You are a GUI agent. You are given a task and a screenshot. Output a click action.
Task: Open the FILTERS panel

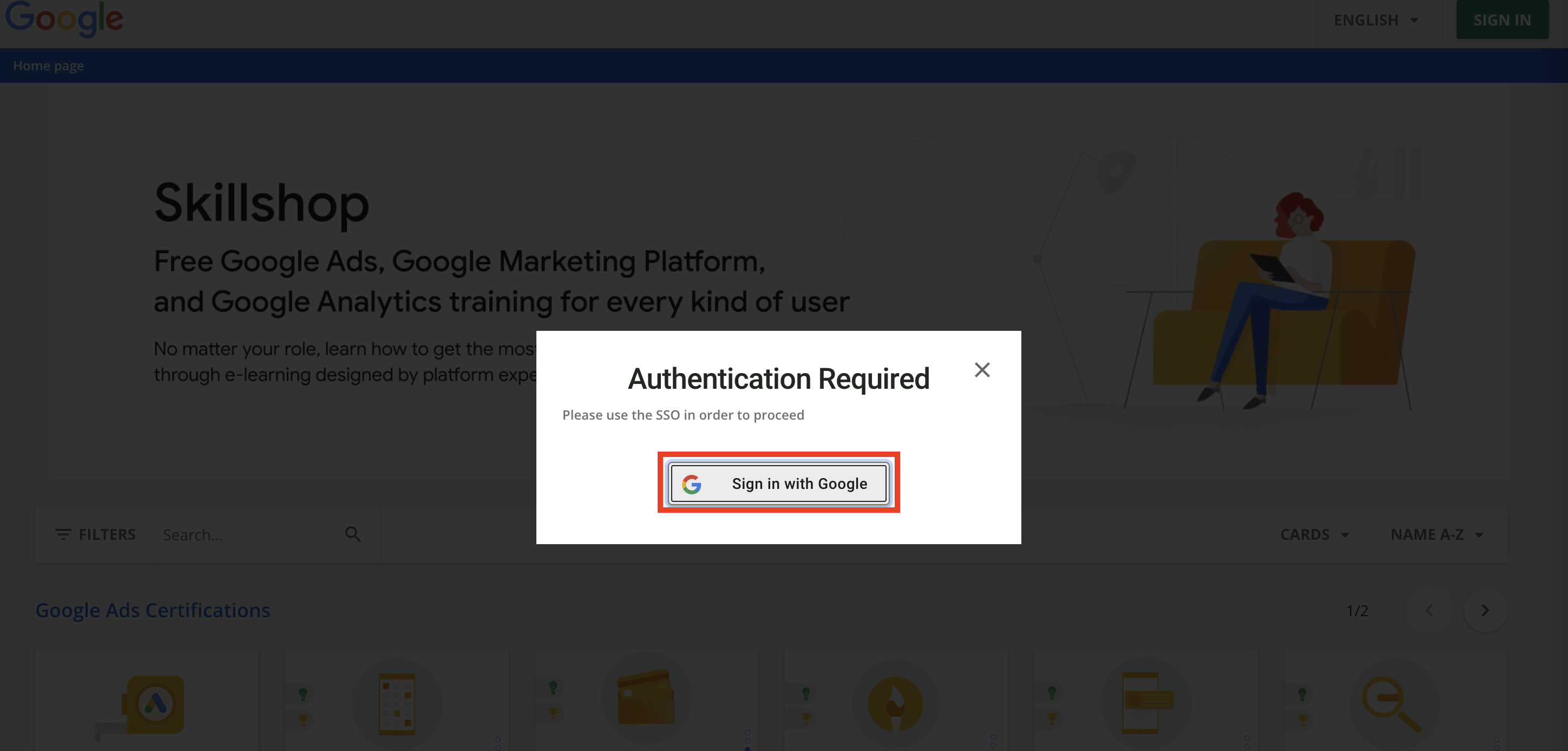point(95,534)
